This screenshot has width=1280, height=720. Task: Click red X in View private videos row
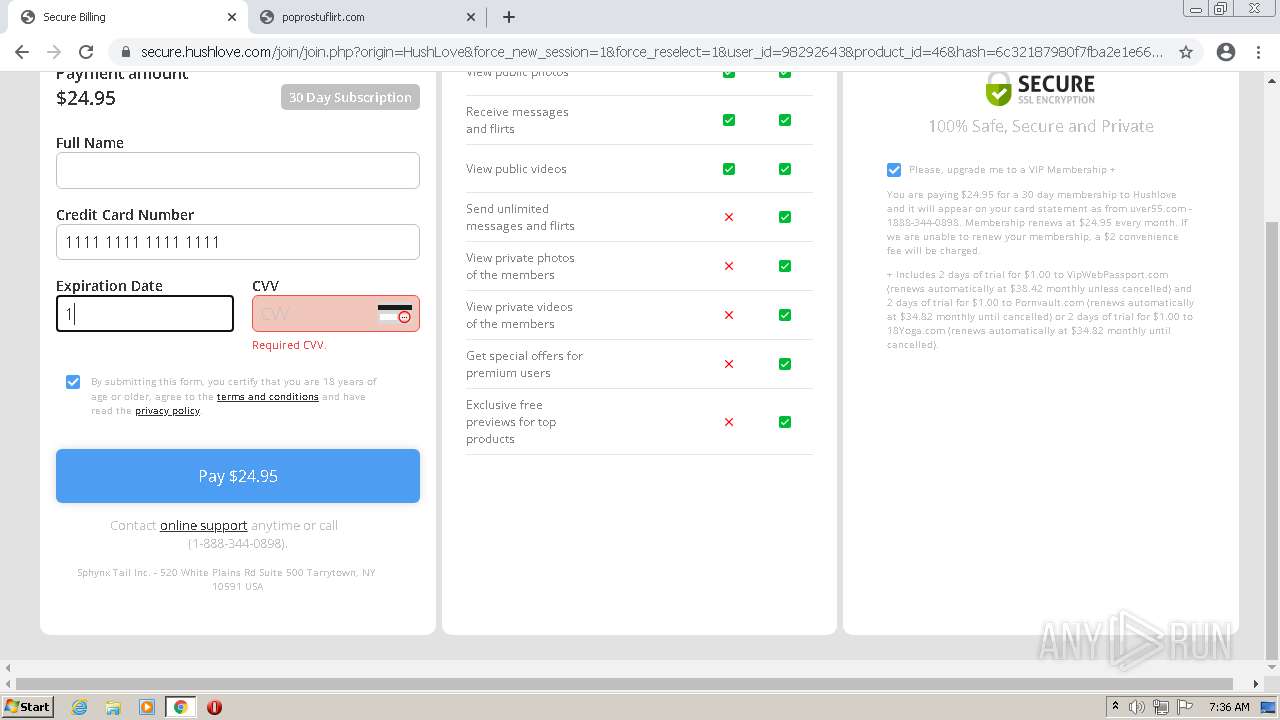coord(729,315)
